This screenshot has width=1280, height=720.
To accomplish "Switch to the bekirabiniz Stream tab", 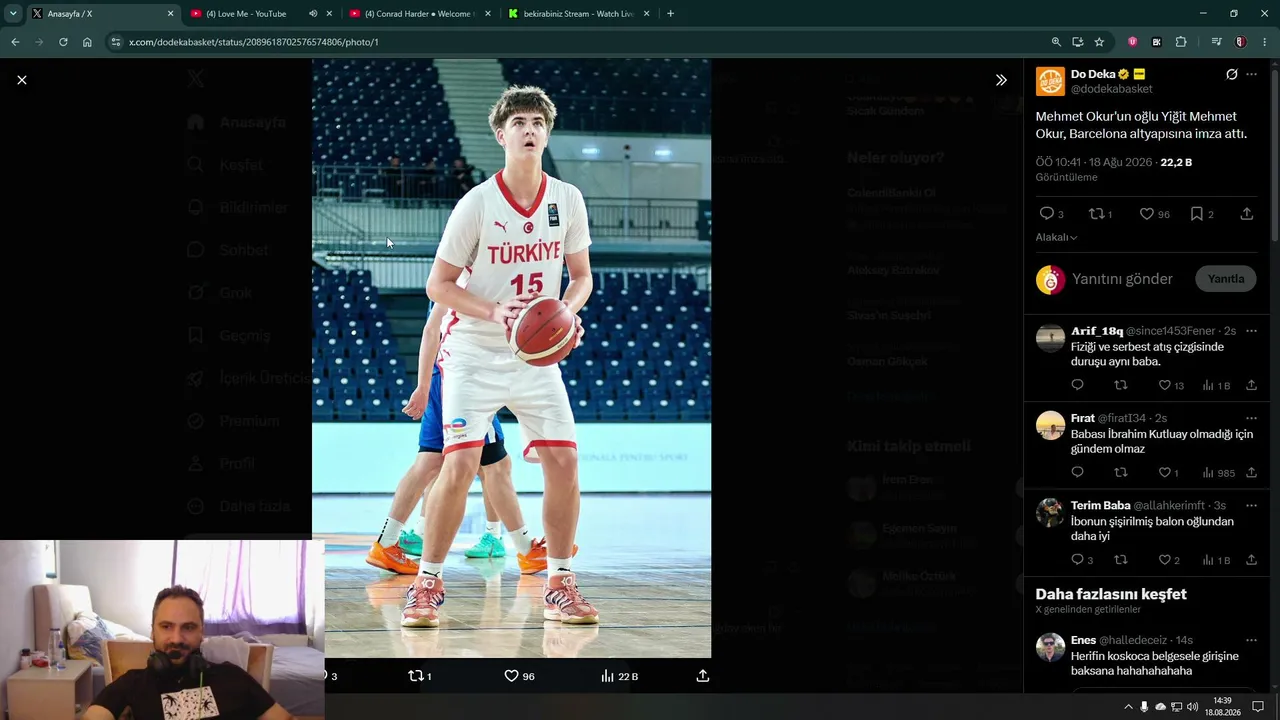I will click(x=578, y=14).
